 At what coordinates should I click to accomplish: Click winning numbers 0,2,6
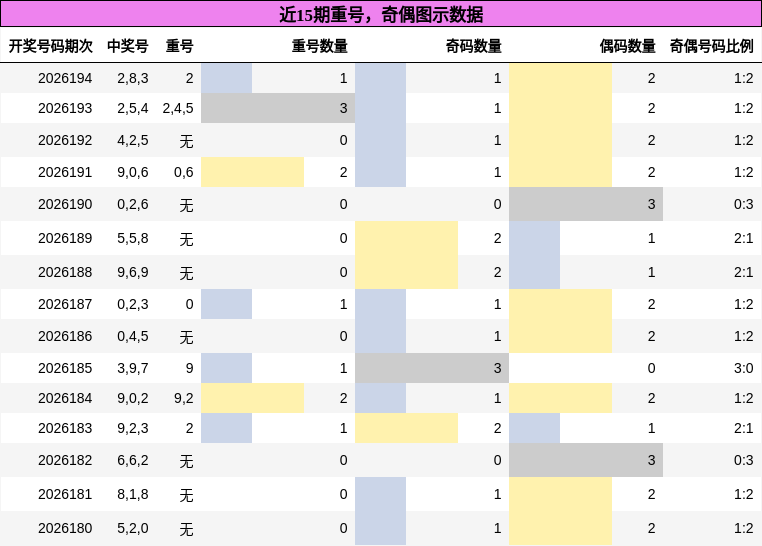point(133,204)
